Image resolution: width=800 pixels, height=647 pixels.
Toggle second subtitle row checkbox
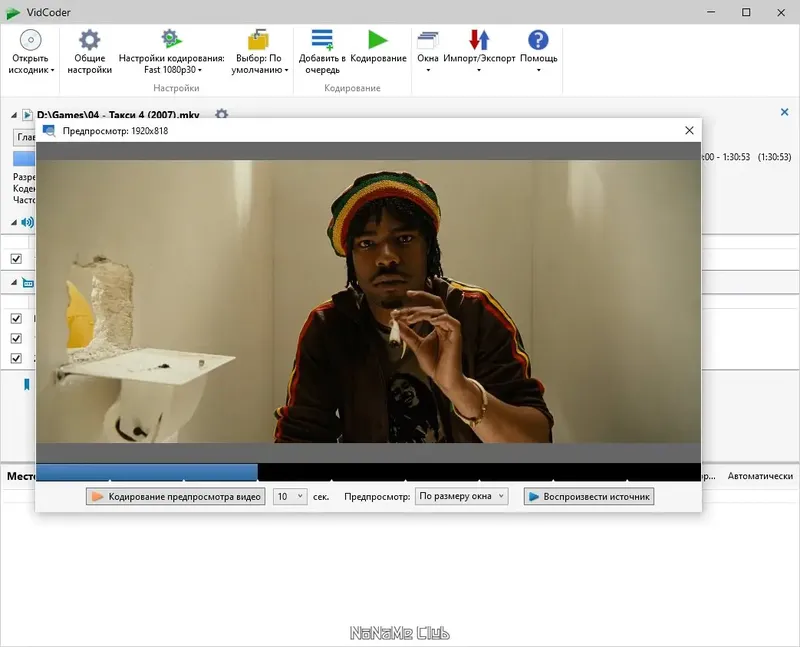click(x=16, y=338)
